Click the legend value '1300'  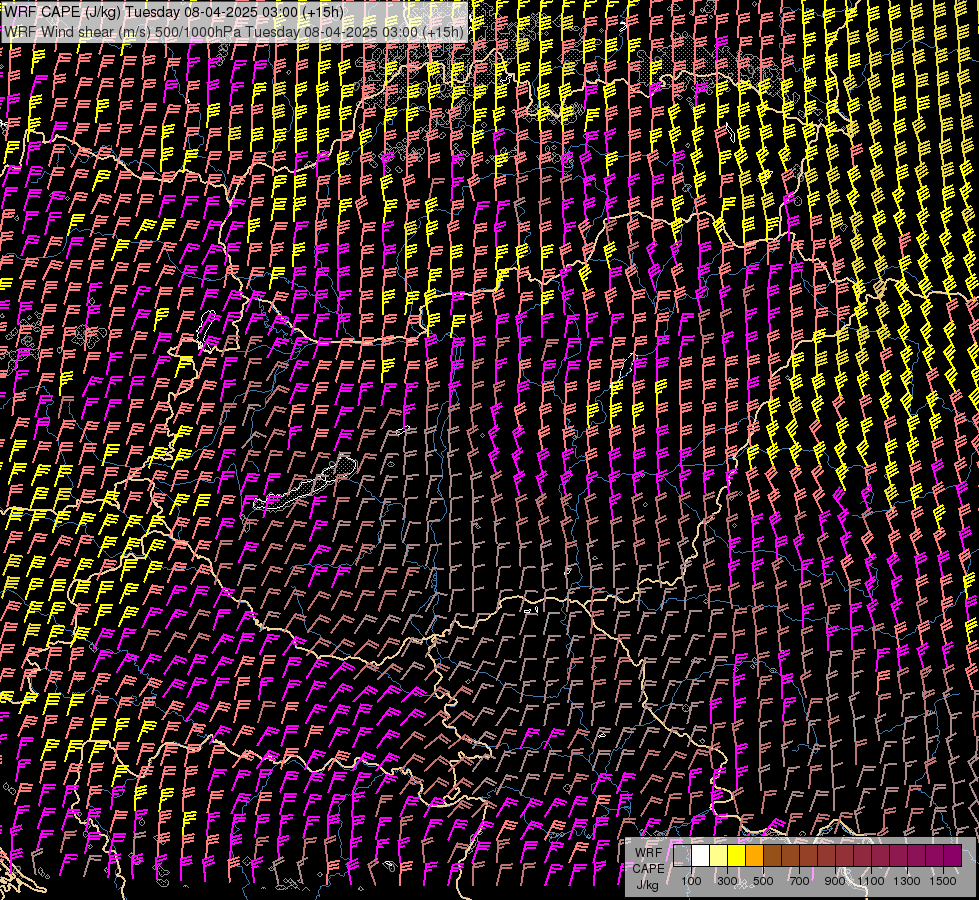tap(907, 881)
